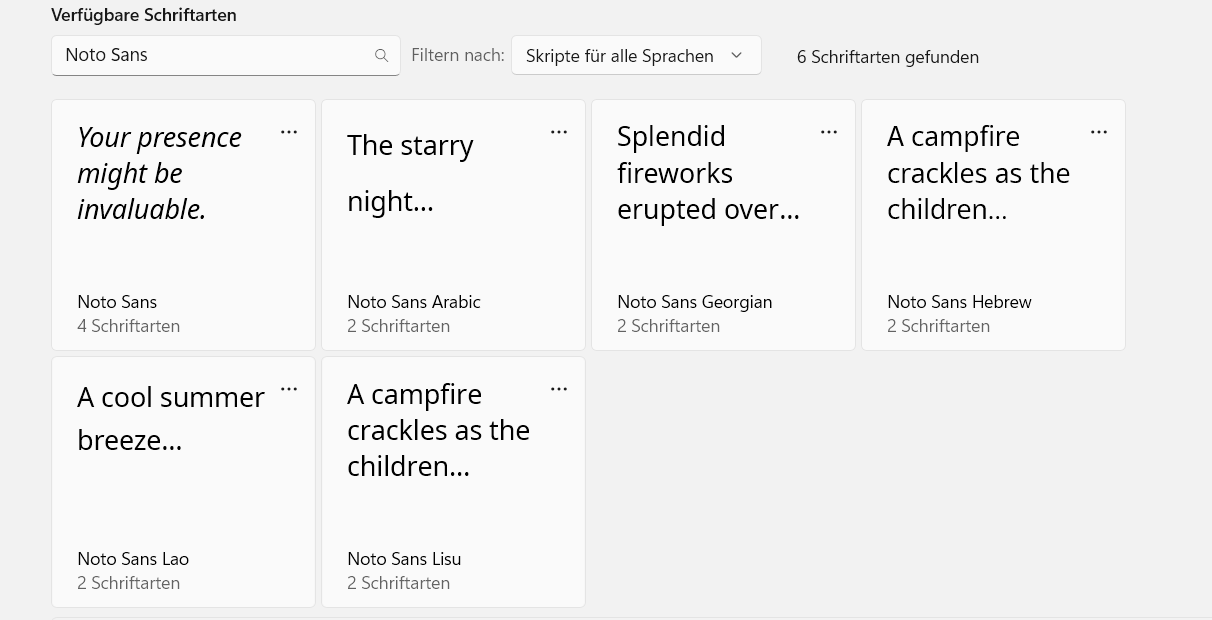Screen dimensions: 1212x620
Task: Choose the Noto Sans Hebrew font name
Action: 959,302
